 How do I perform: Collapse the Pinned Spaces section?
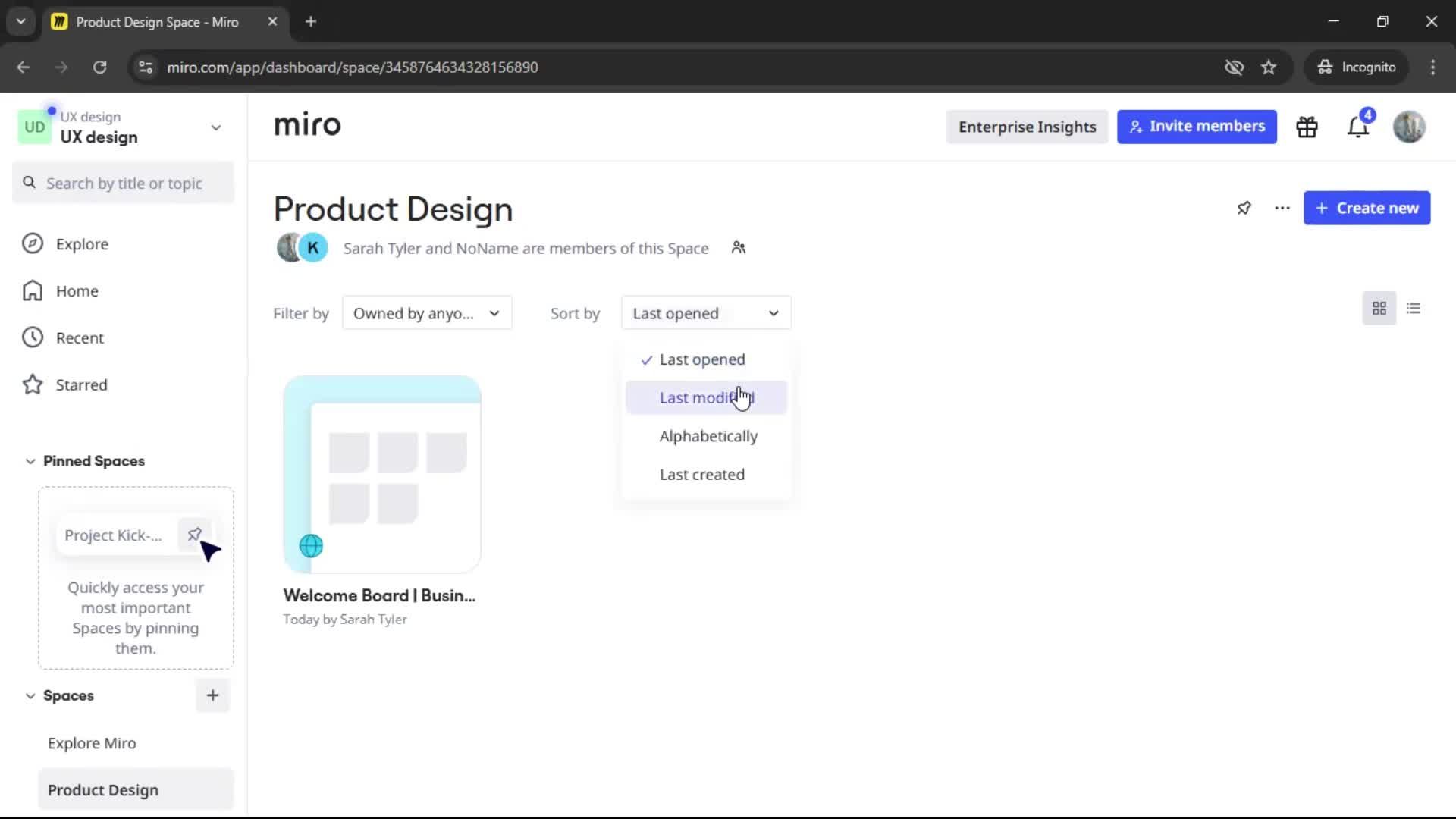[30, 461]
